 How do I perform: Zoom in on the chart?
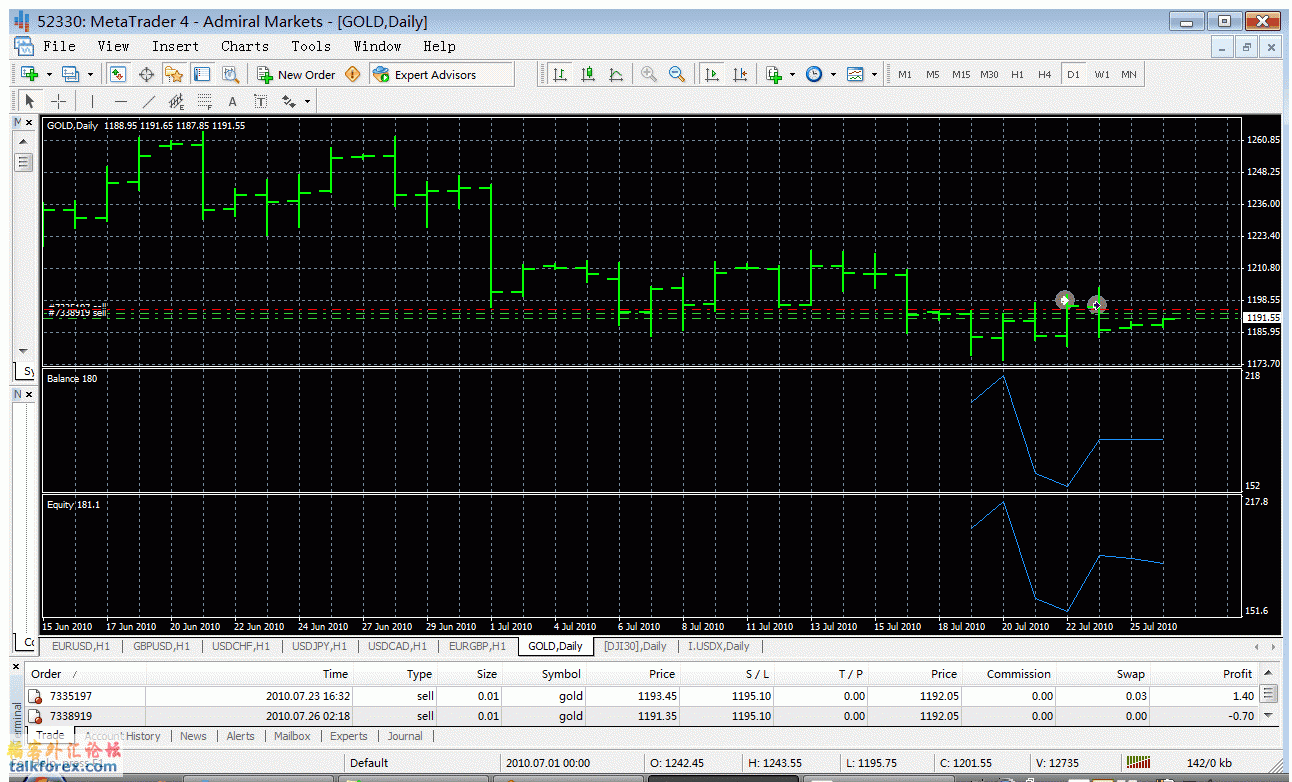649,74
